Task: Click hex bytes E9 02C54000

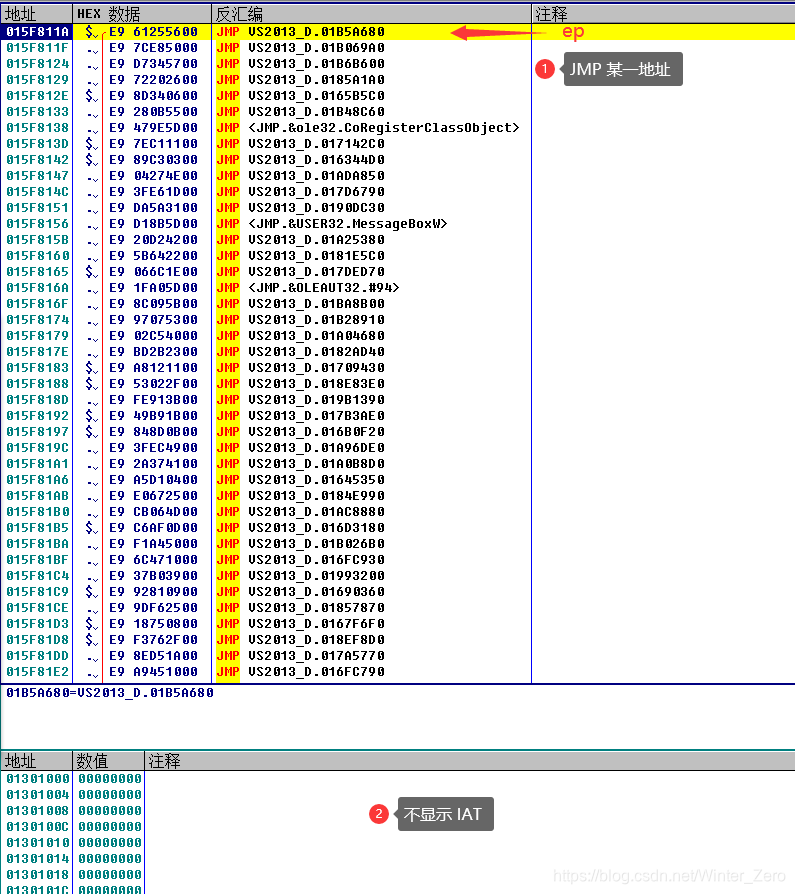Action: point(153,335)
